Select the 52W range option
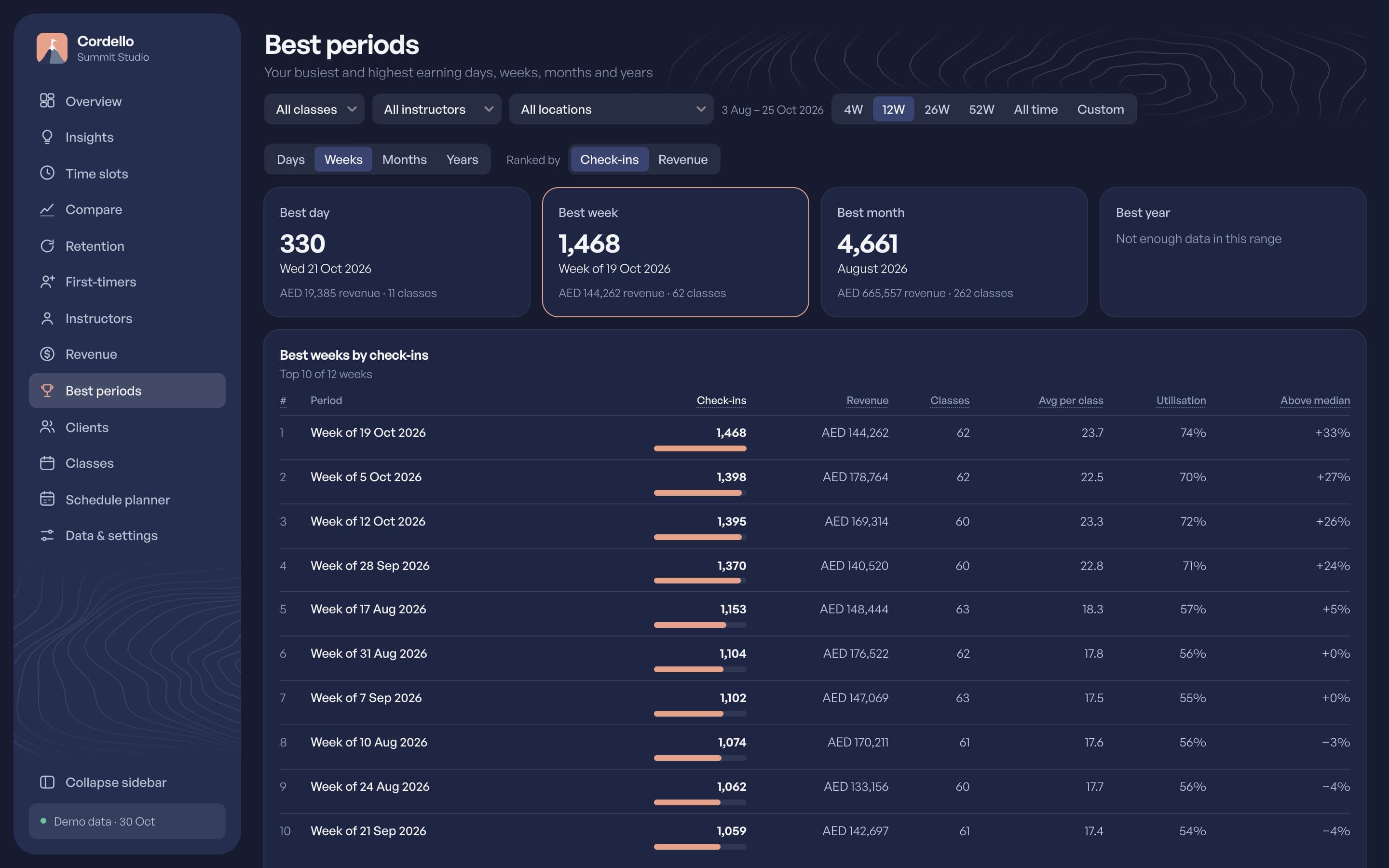The height and width of the screenshot is (868, 1389). 981,109
